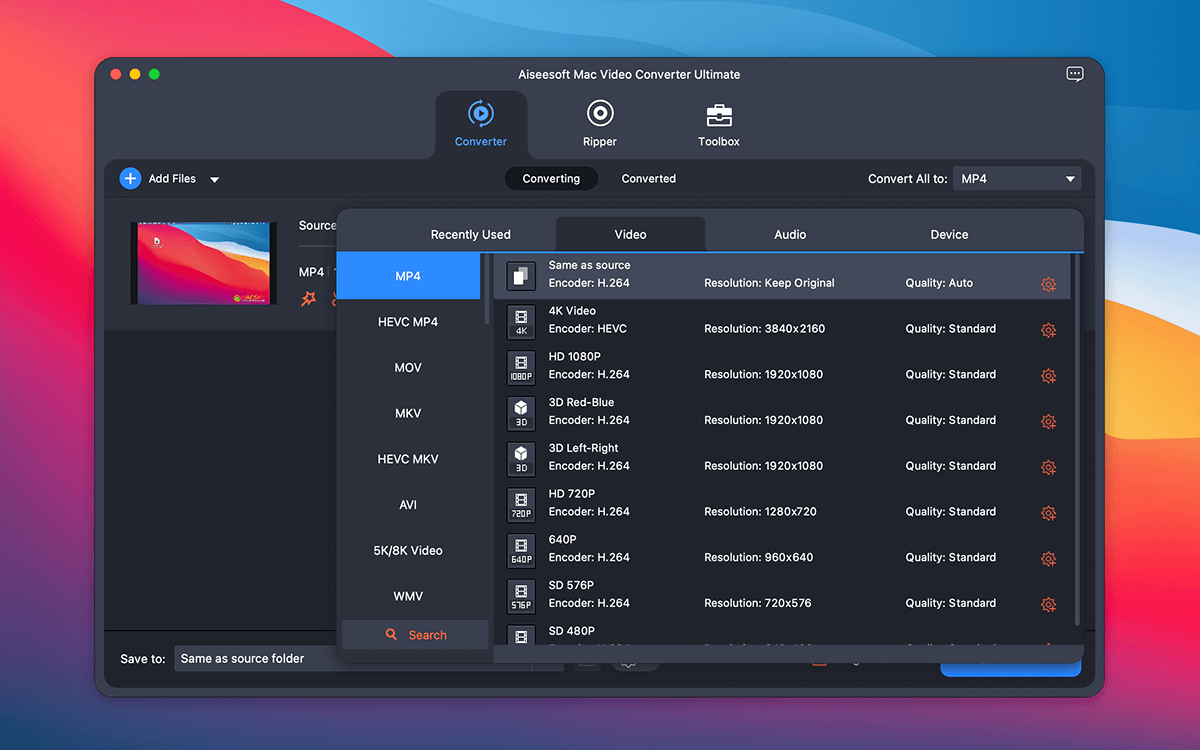Open settings gear for 640P preset

pos(1048,559)
